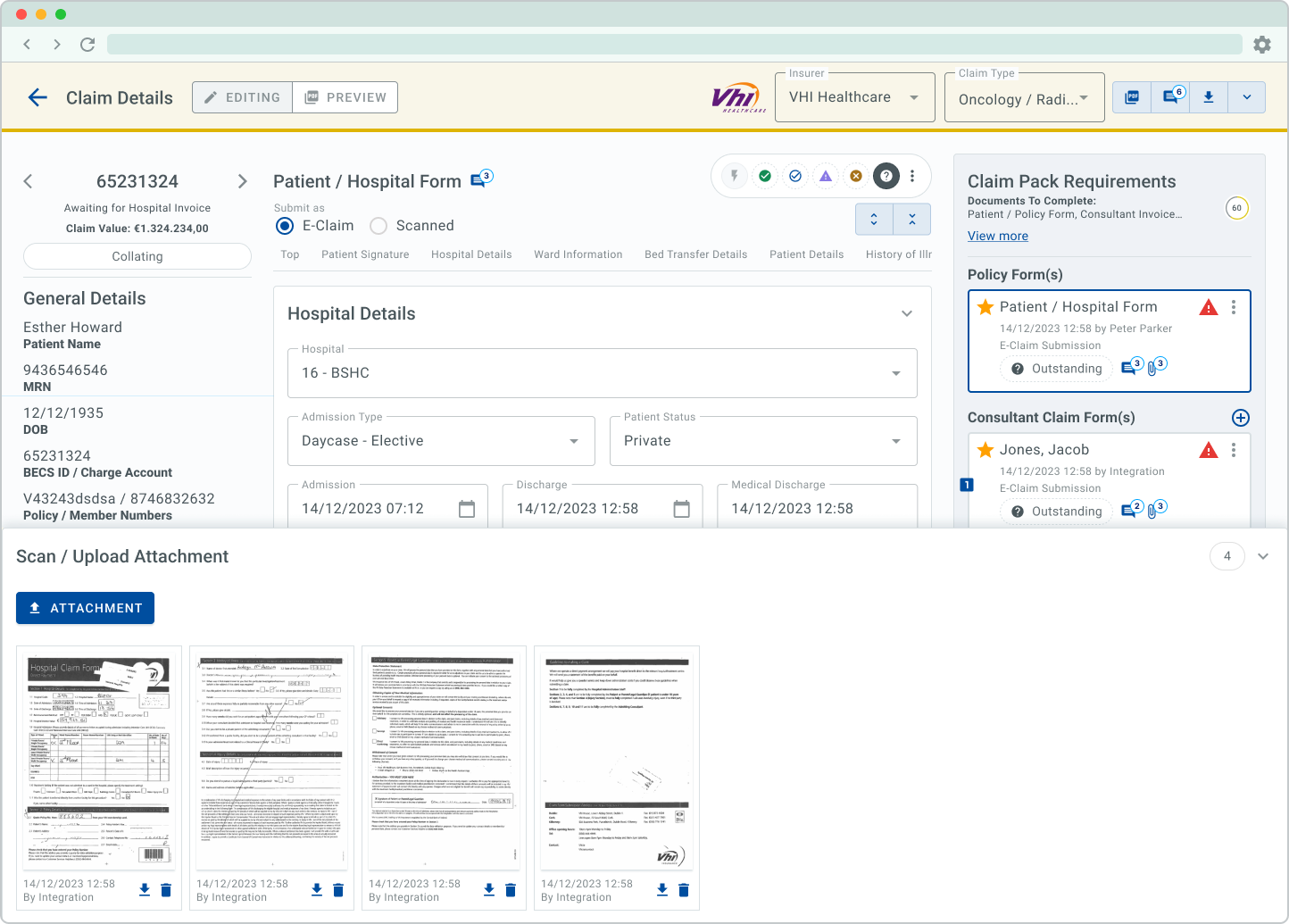Click the Attachment upload button
Screen dimensions: 1289x924
pyautogui.click(x=86, y=608)
